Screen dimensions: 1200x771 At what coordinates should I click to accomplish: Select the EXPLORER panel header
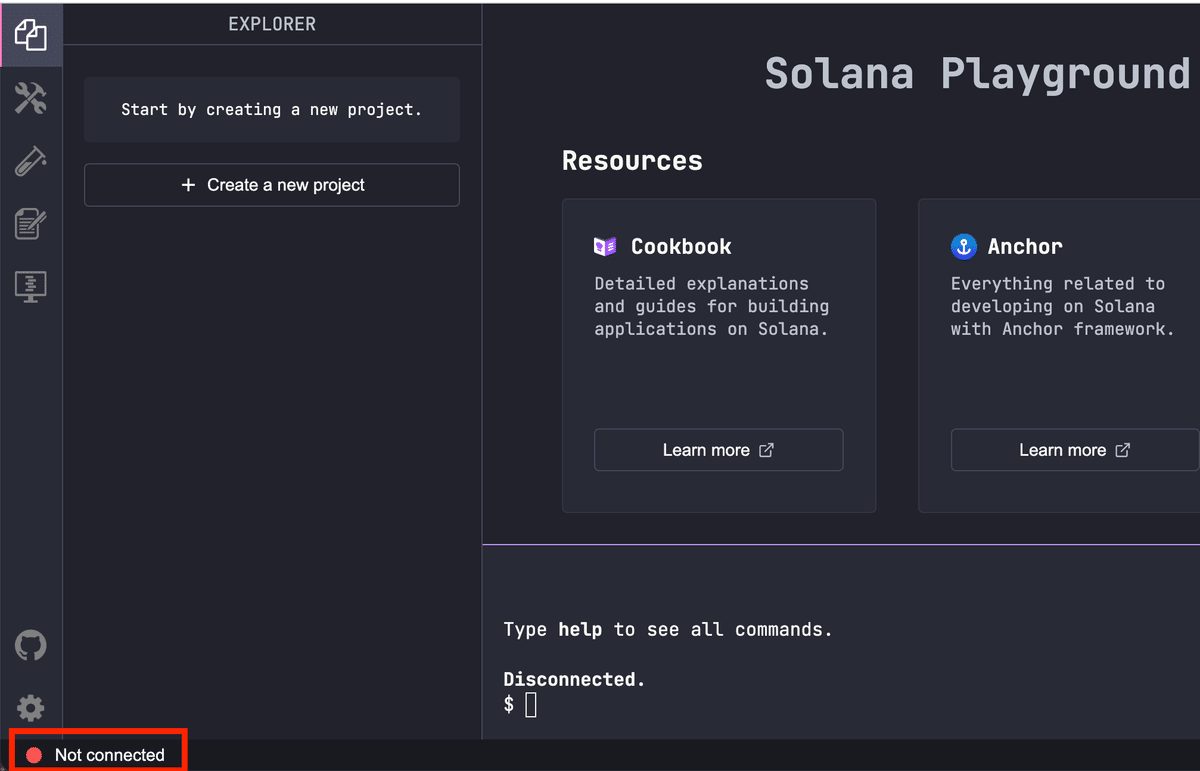(272, 24)
